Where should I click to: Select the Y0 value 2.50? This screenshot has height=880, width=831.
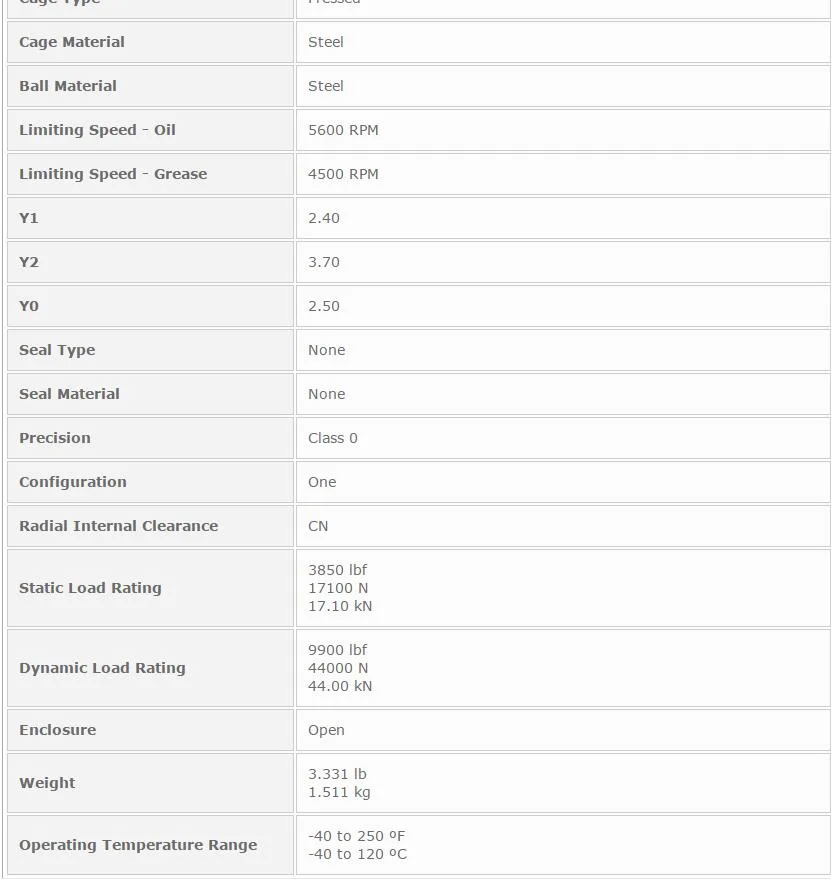click(324, 306)
